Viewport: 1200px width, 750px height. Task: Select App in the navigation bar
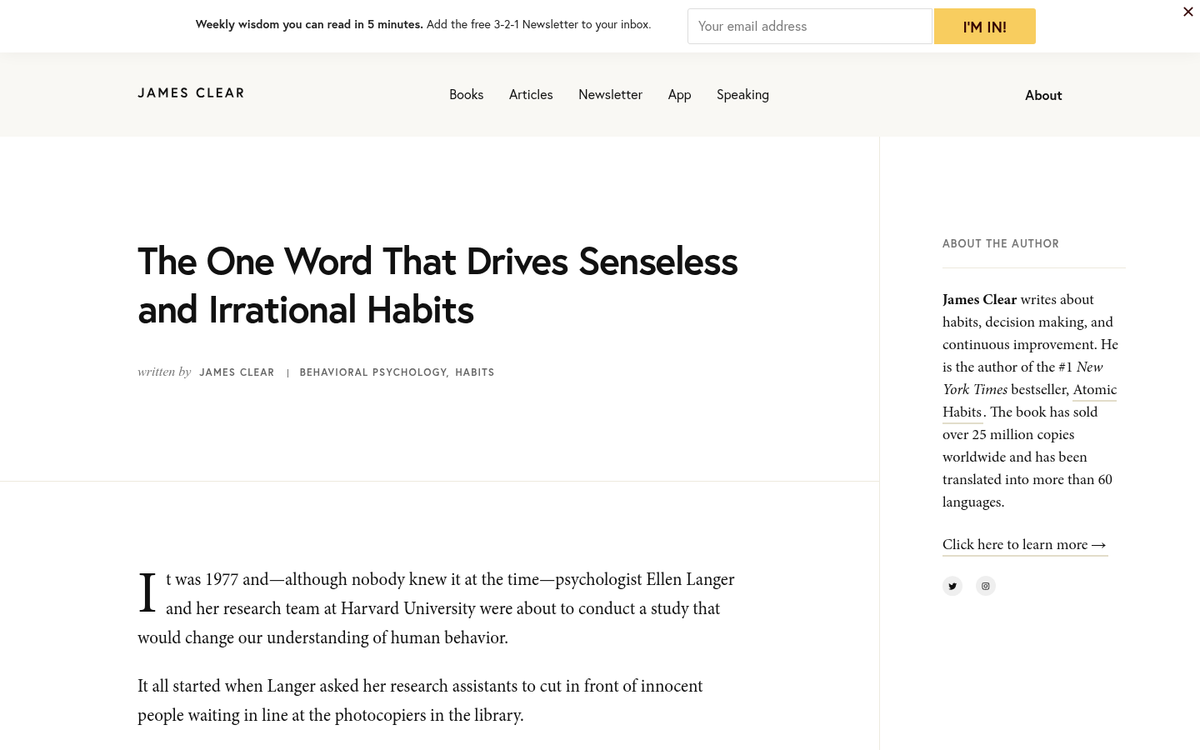coord(679,95)
